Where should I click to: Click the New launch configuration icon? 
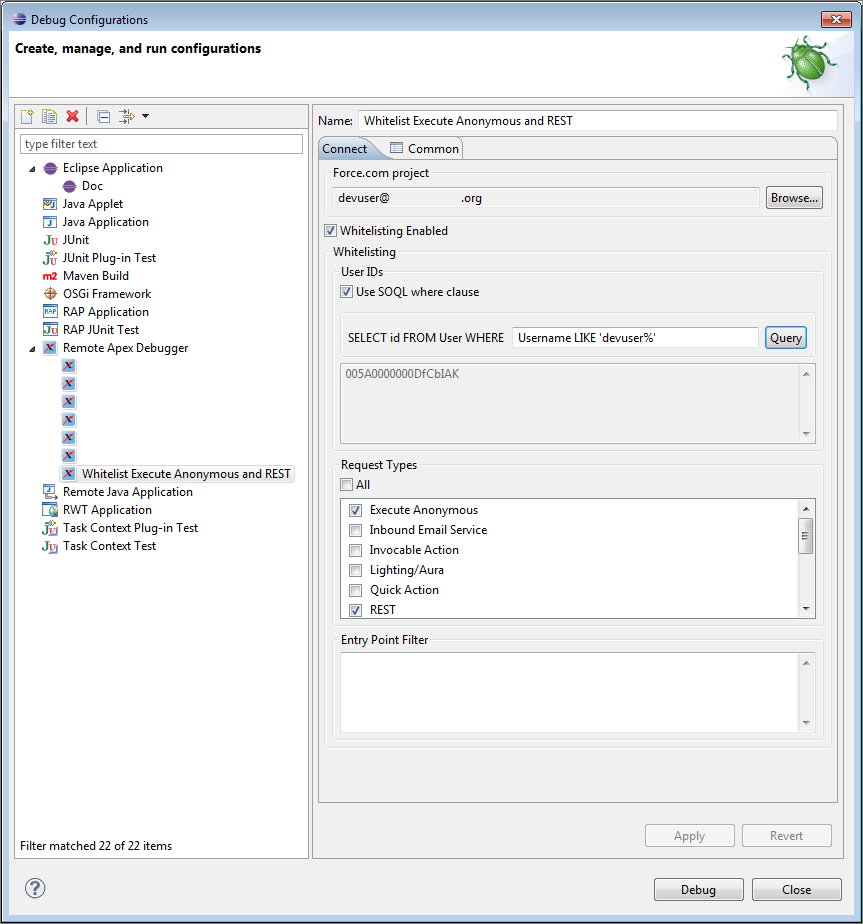(x=27, y=116)
